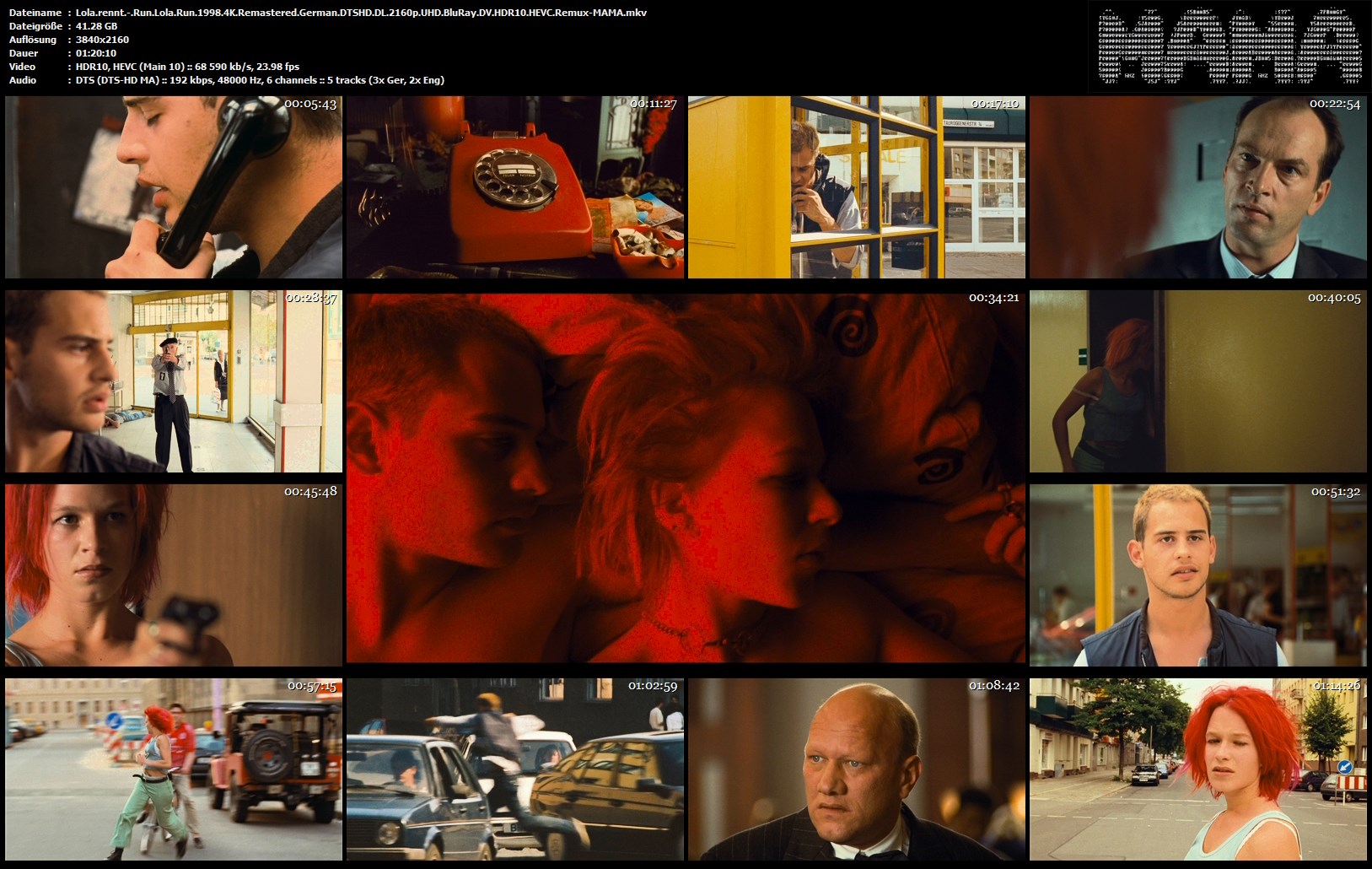The height and width of the screenshot is (869, 1372).
Task: Click the 'Audio' label
Action: point(23,80)
